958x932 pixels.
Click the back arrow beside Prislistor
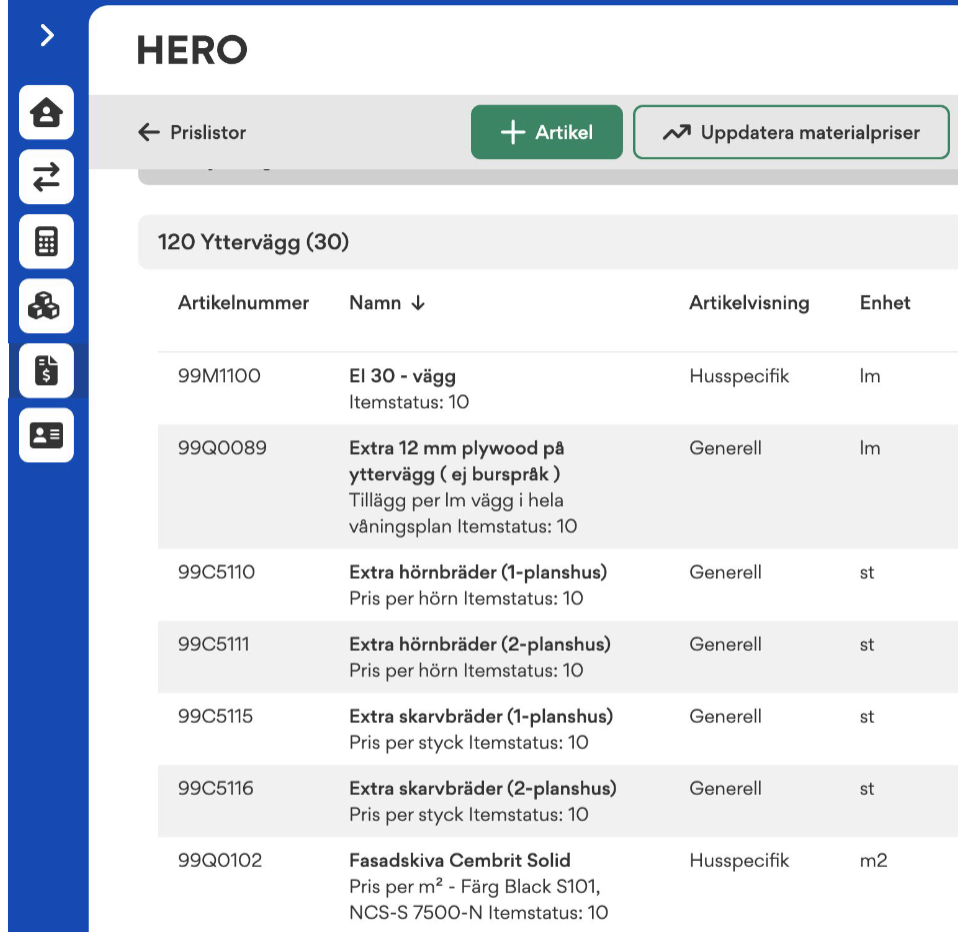149,132
